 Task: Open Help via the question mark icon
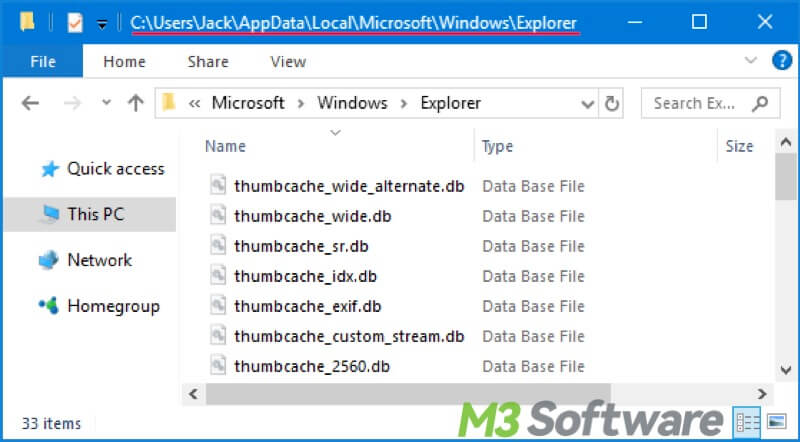782,61
